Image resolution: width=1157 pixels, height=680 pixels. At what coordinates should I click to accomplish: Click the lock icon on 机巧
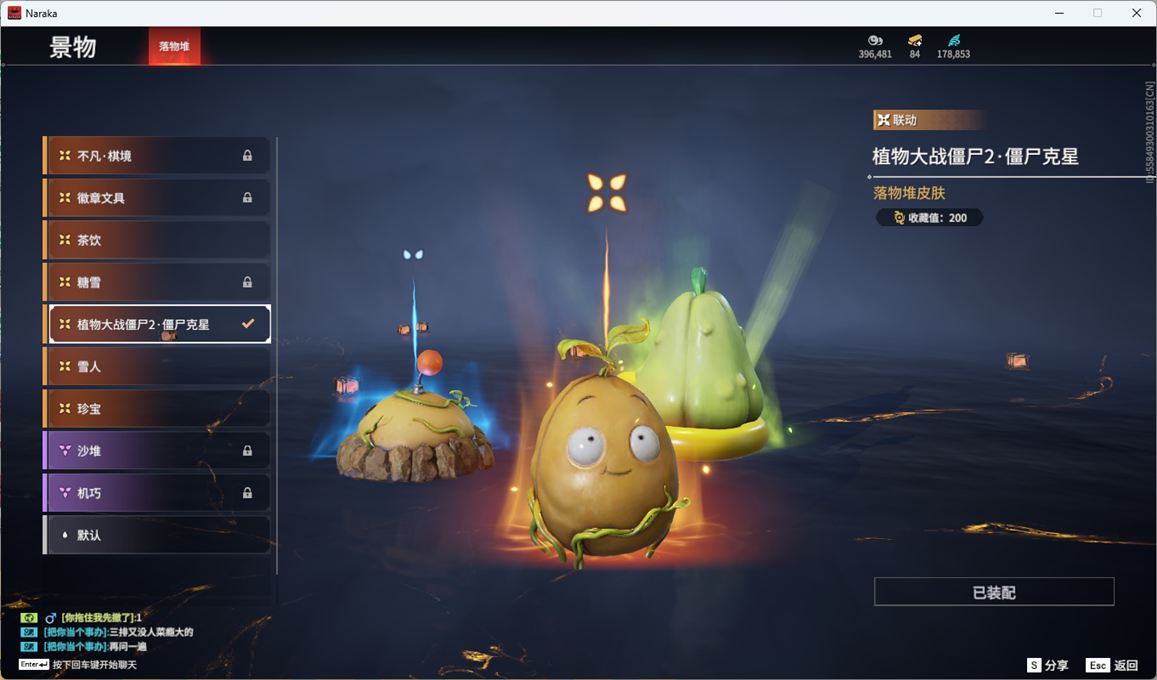247,493
